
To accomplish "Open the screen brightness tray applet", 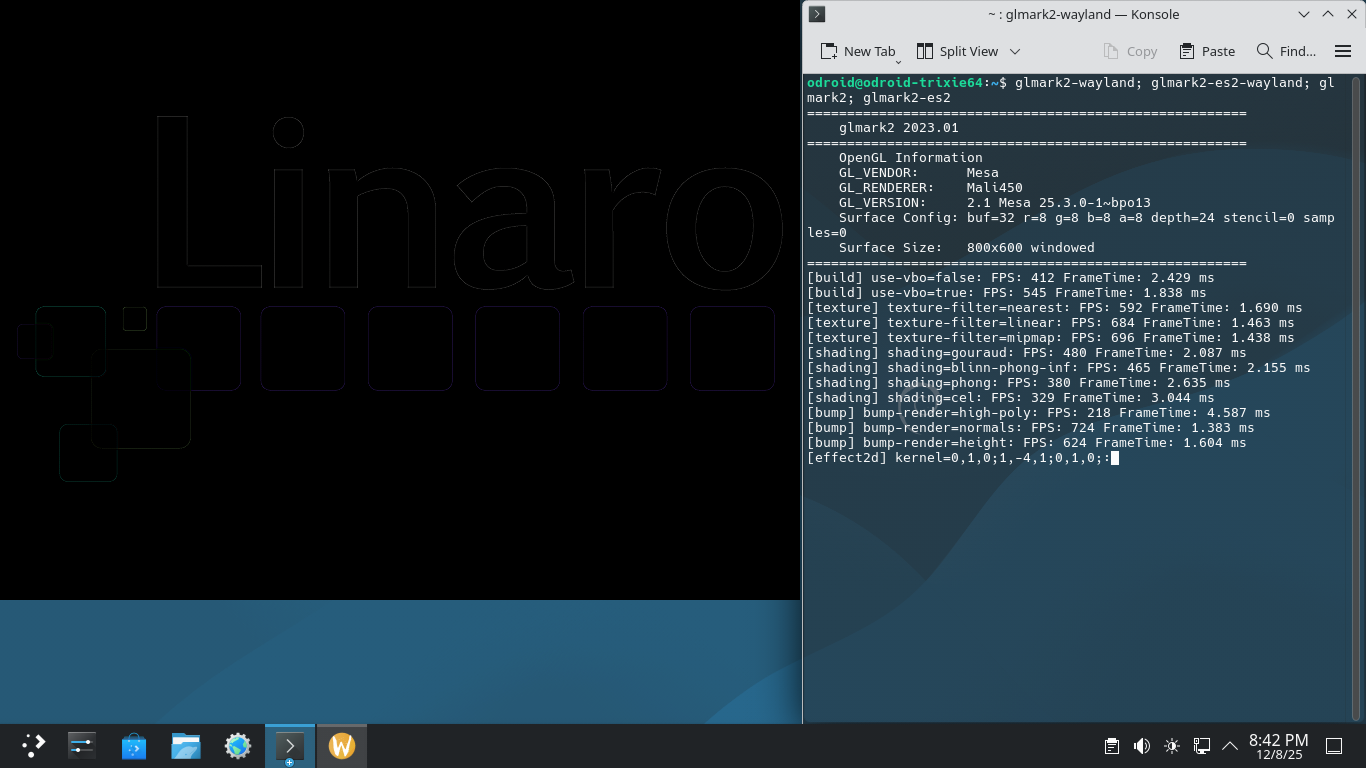I will click(1172, 746).
